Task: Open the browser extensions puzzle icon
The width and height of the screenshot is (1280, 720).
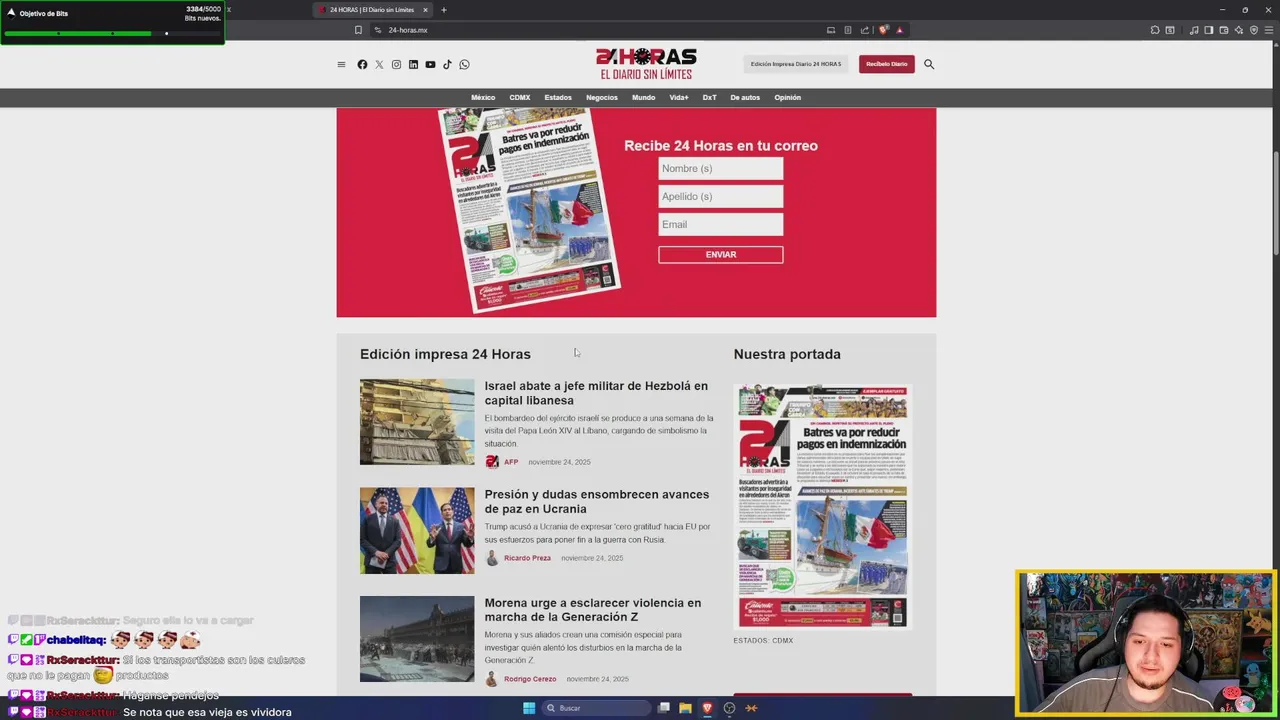Action: tap(1155, 30)
